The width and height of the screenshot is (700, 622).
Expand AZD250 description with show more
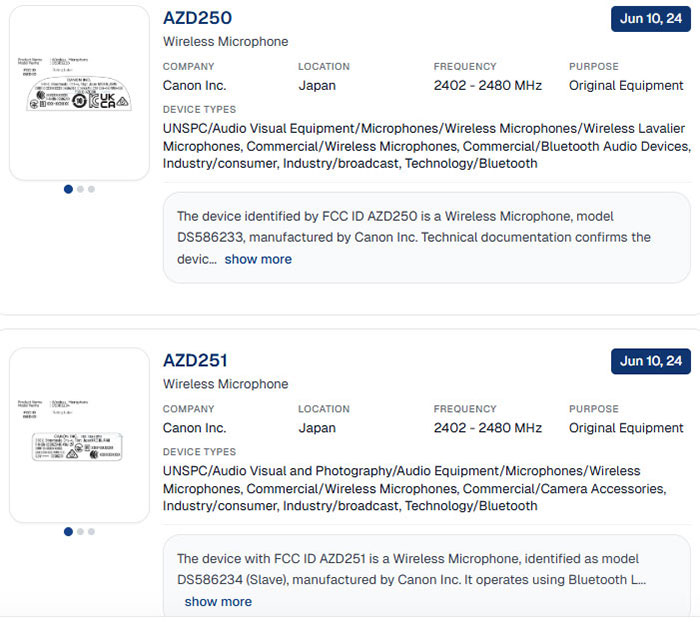coord(258,259)
